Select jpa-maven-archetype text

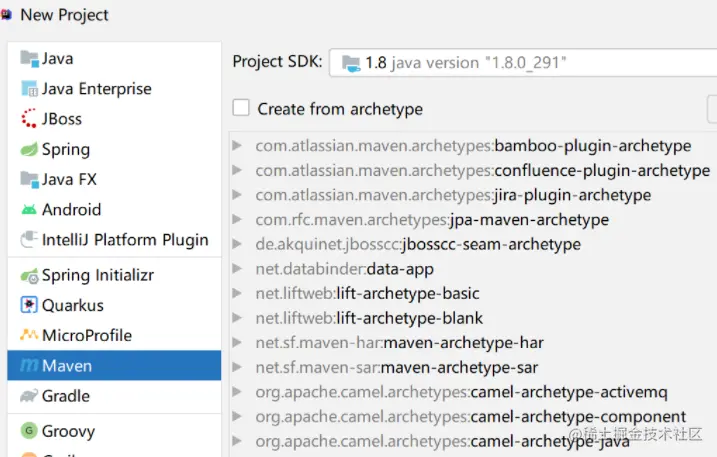(x=530, y=220)
